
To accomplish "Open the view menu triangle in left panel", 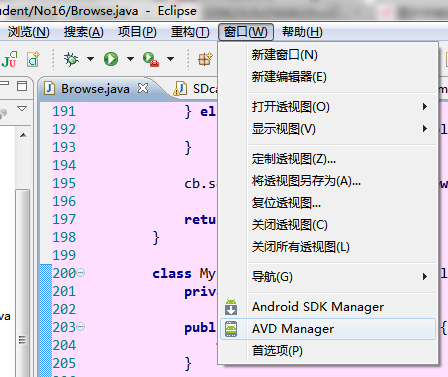I will tap(22, 109).
